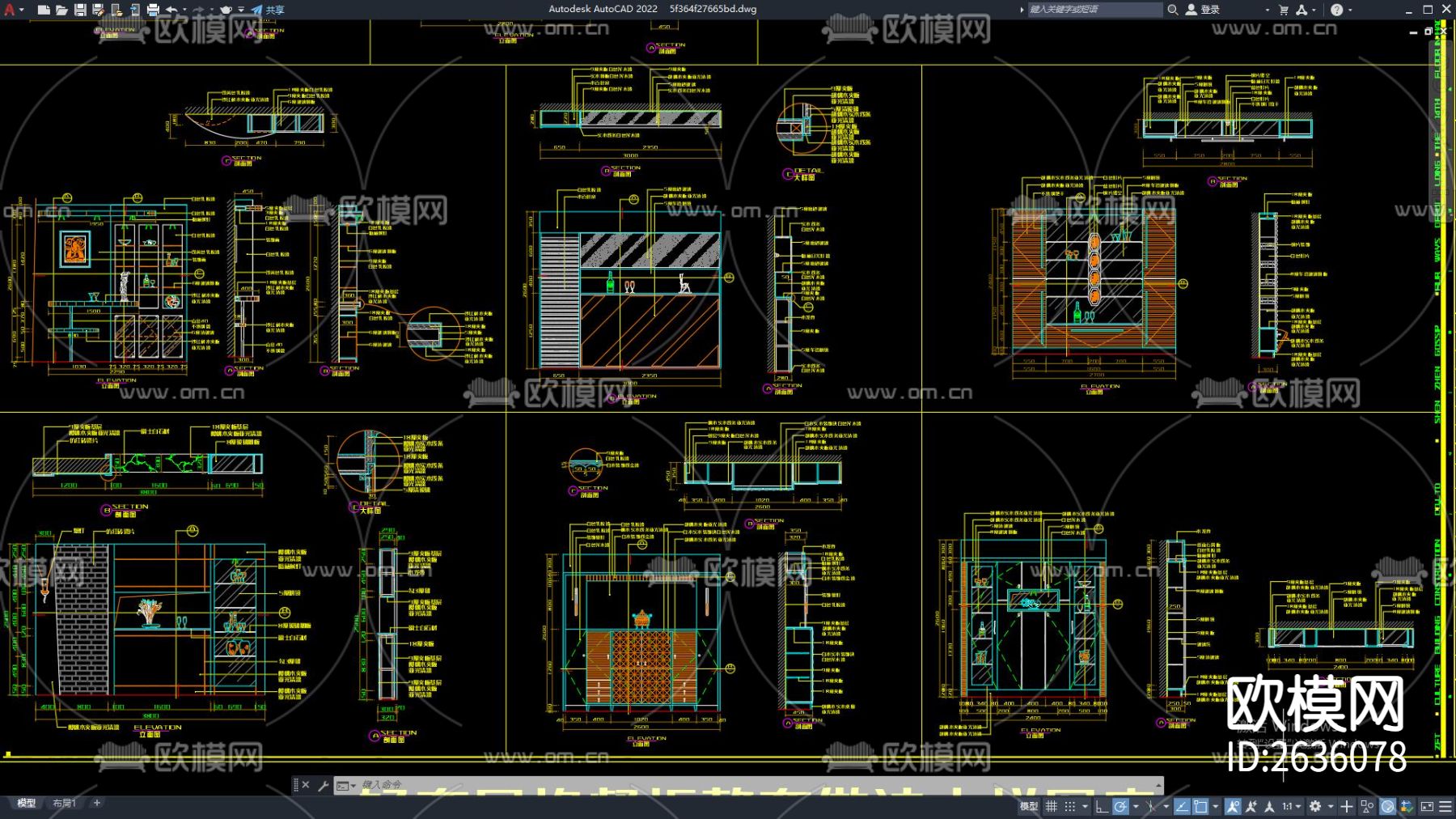Open the AutoCAD application menu
1456x819 pixels.
point(10,10)
